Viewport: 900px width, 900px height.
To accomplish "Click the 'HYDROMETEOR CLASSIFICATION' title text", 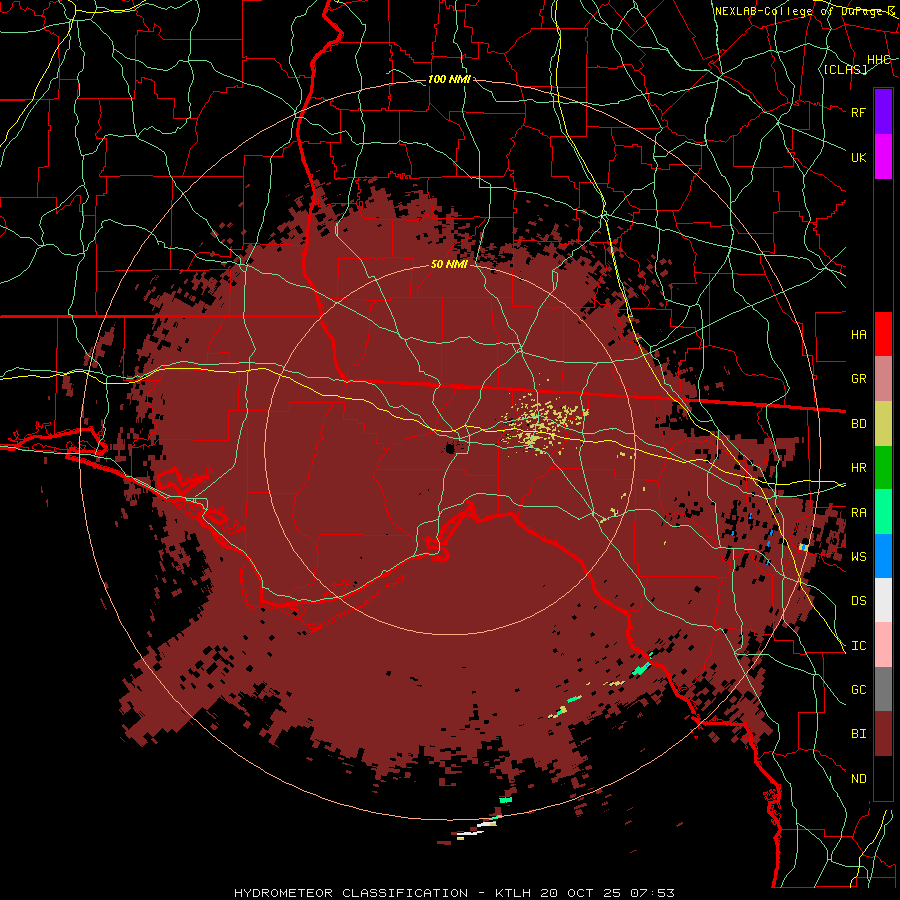I will click(x=351, y=893).
